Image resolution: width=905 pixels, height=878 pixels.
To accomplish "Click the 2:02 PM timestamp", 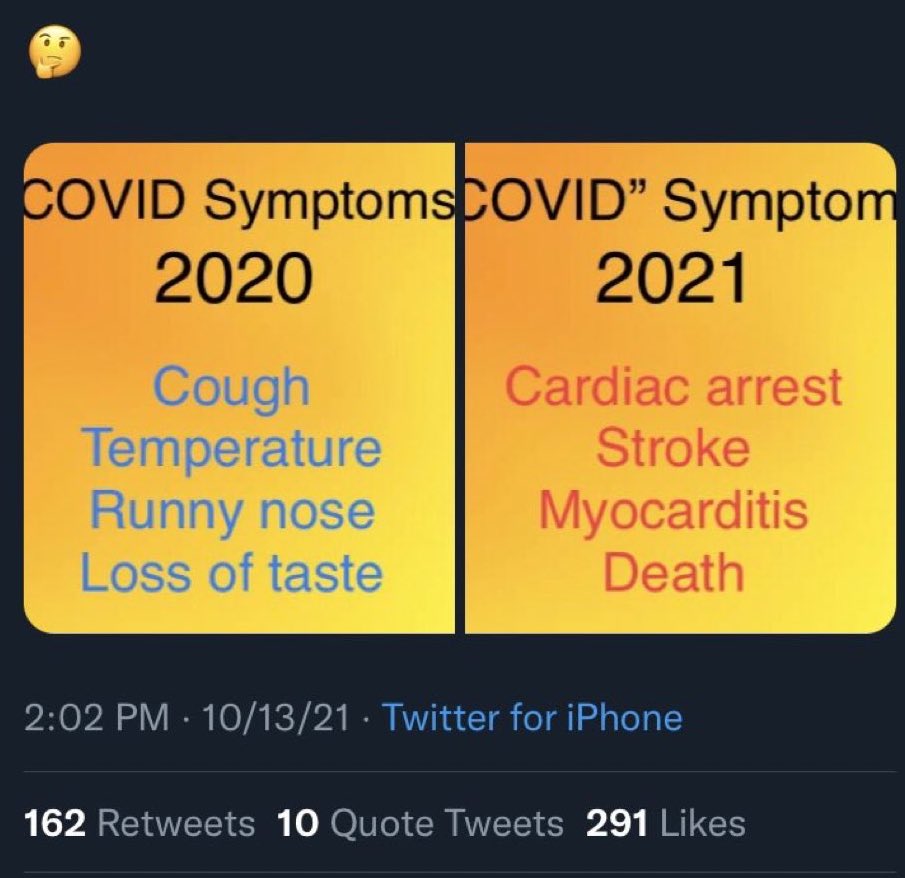I will pos(96,717).
